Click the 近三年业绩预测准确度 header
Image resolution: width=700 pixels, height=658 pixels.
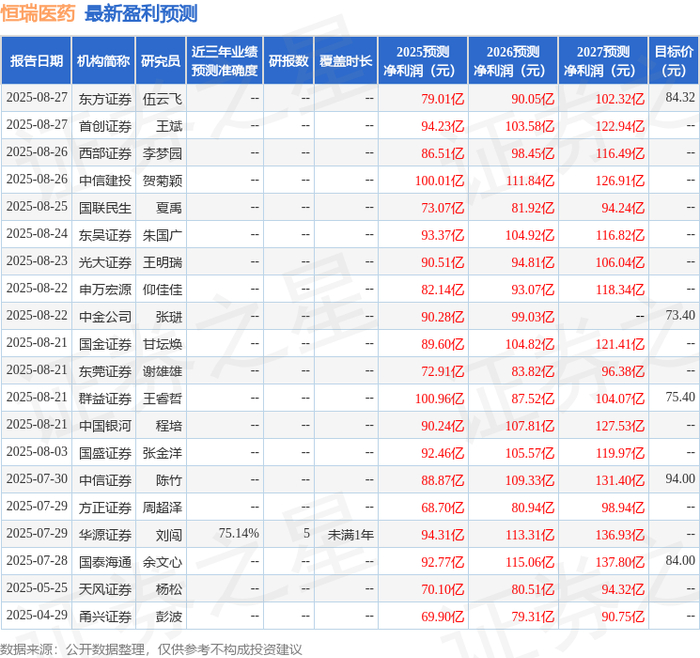(225, 61)
